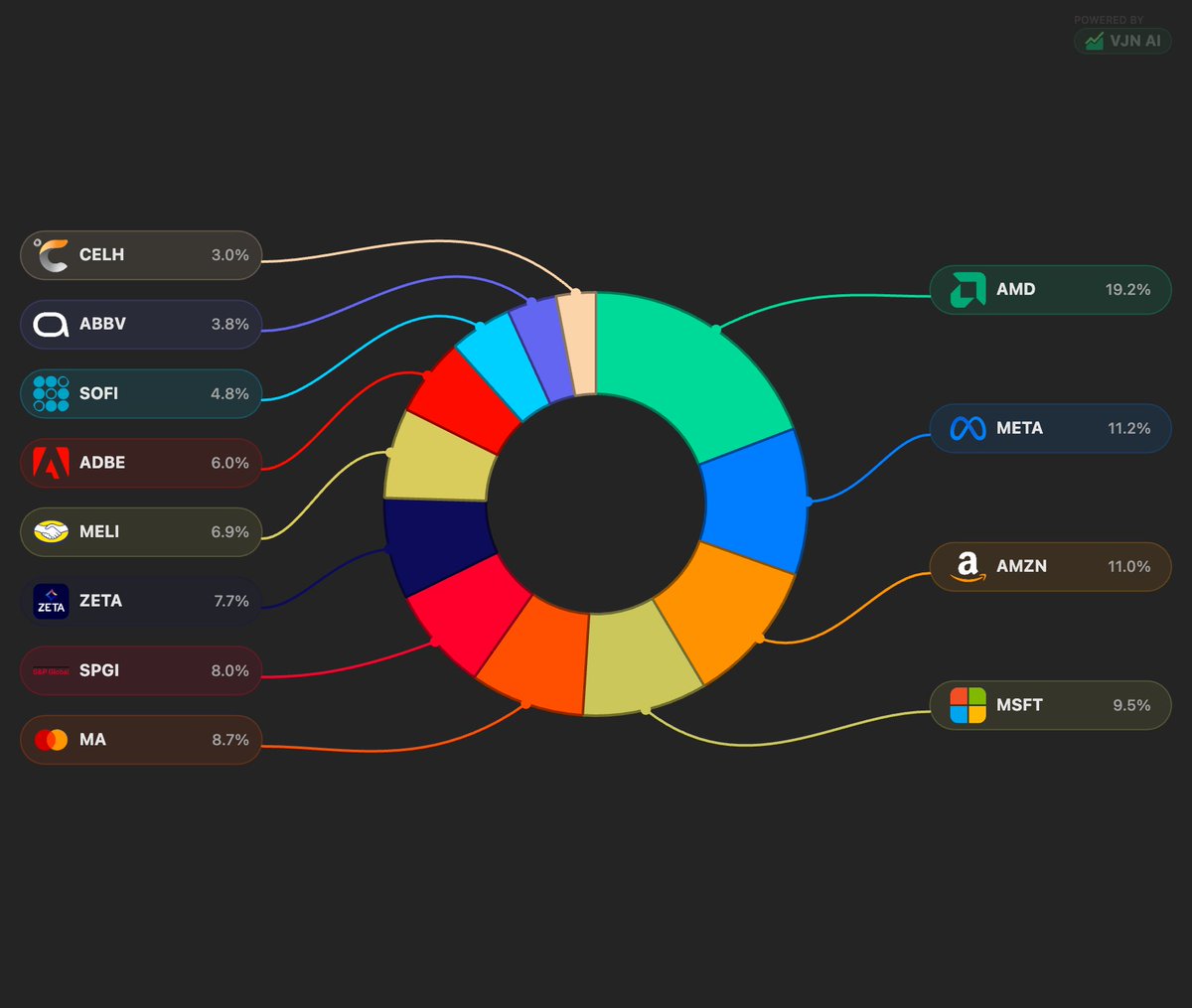The image size is (1192, 1008).
Task: Click the Amazon AMZN logo icon
Action: pos(968,567)
